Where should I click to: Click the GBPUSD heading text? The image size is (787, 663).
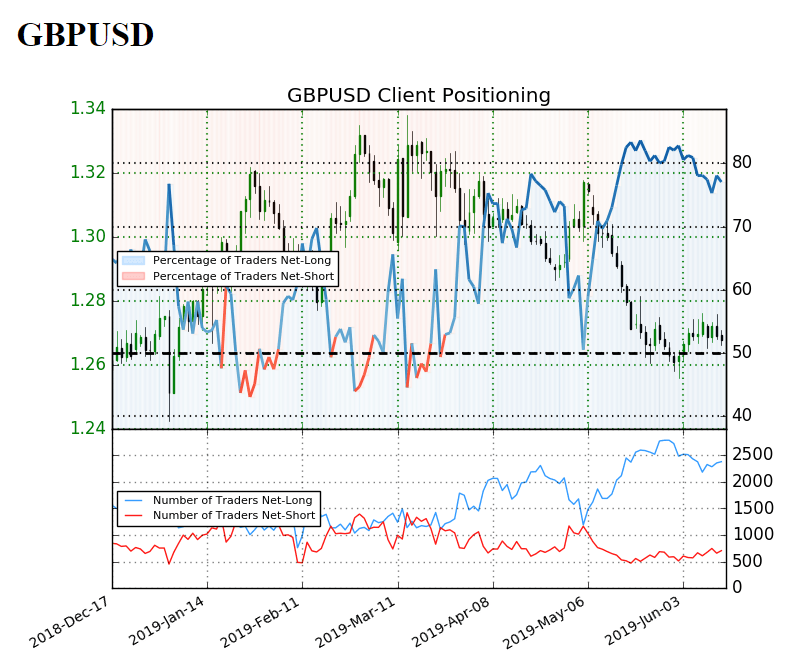pos(86,36)
